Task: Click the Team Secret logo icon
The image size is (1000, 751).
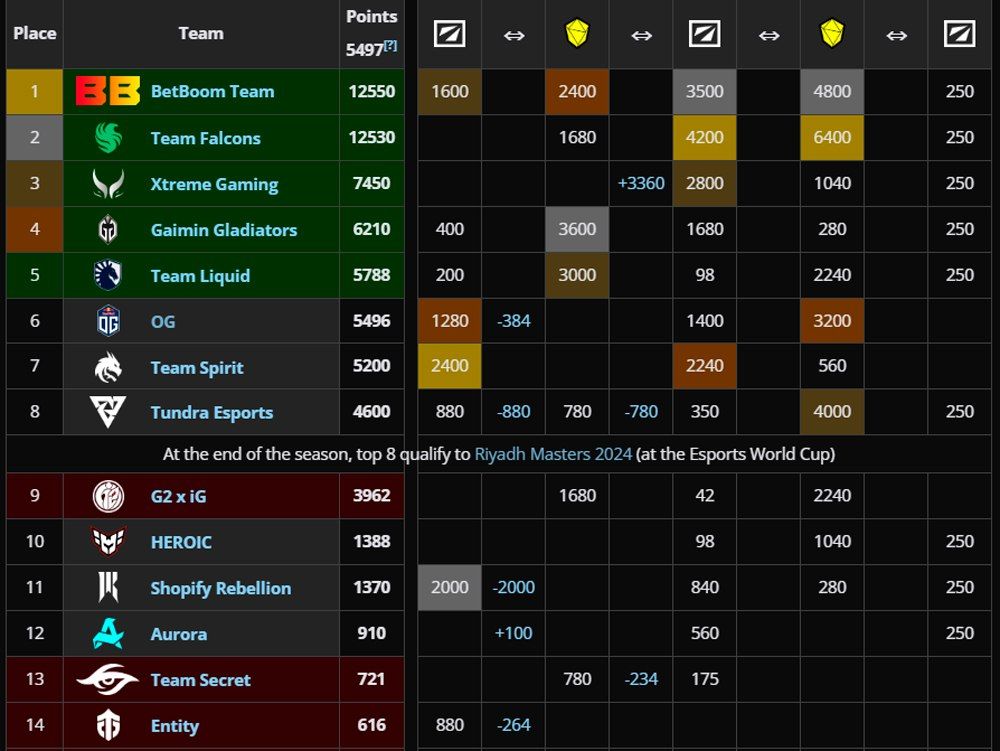Action: pyautogui.click(x=107, y=680)
